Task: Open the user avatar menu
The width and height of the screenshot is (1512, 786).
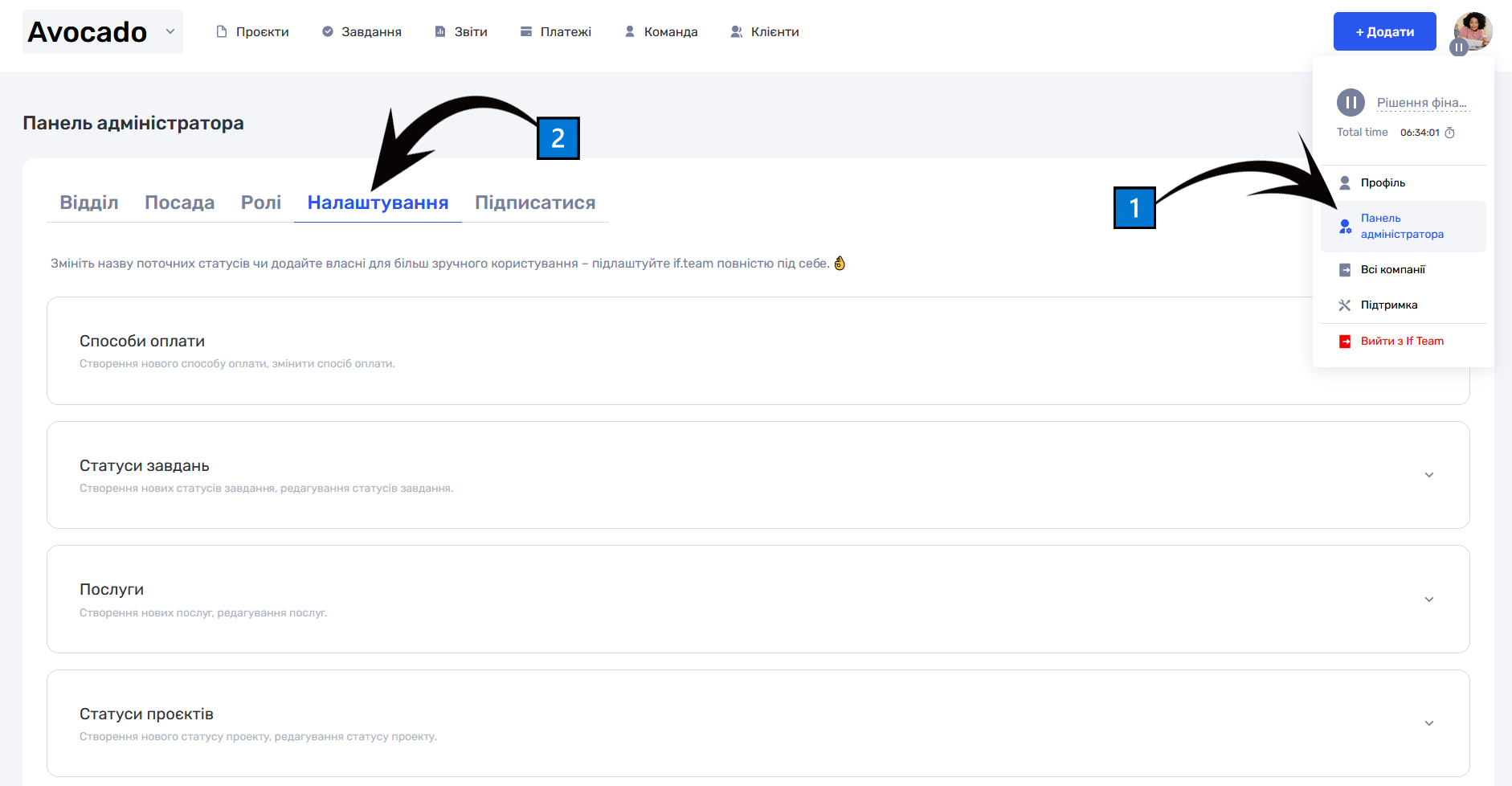Action: 1473,31
